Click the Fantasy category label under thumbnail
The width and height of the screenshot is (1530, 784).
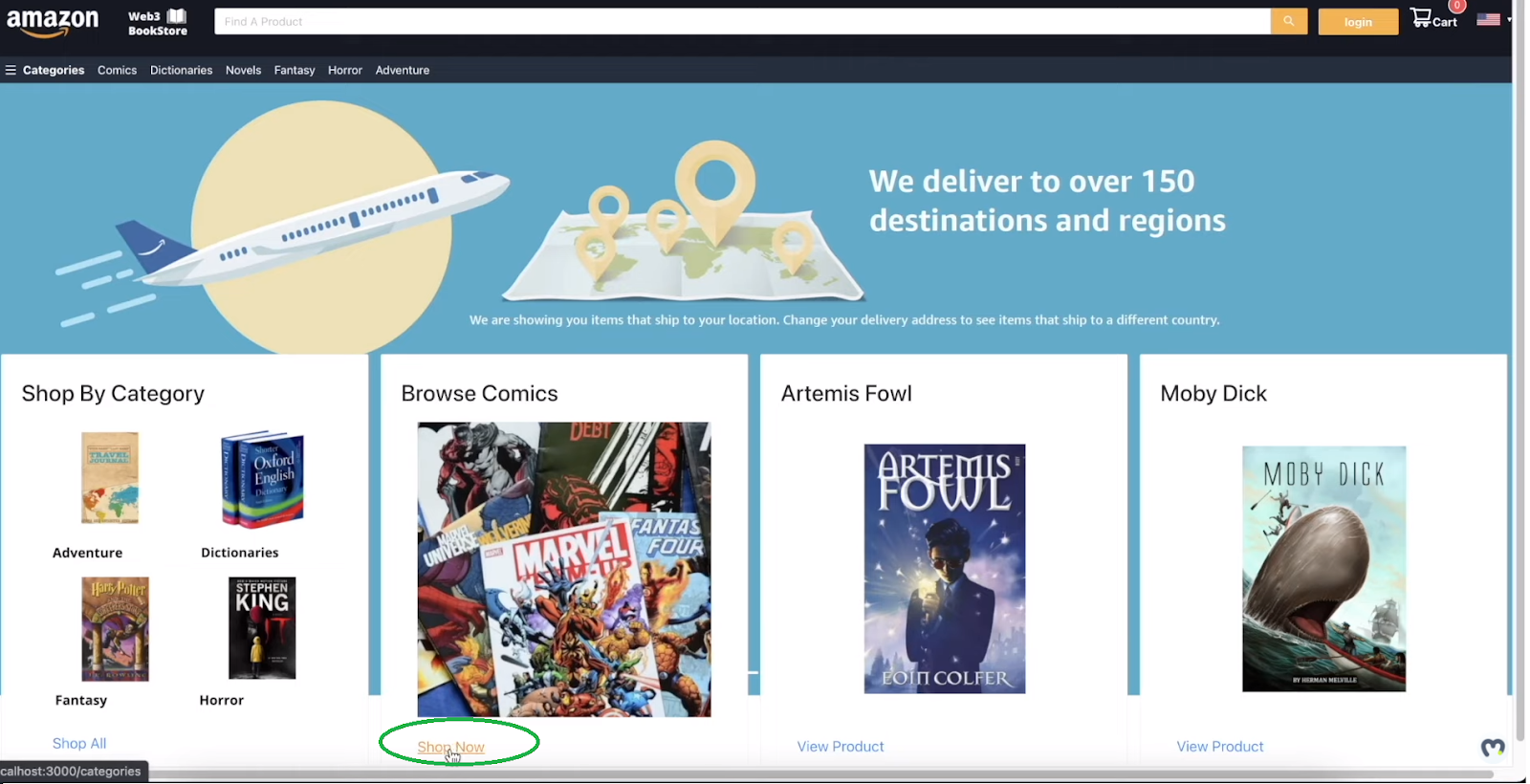coord(81,700)
